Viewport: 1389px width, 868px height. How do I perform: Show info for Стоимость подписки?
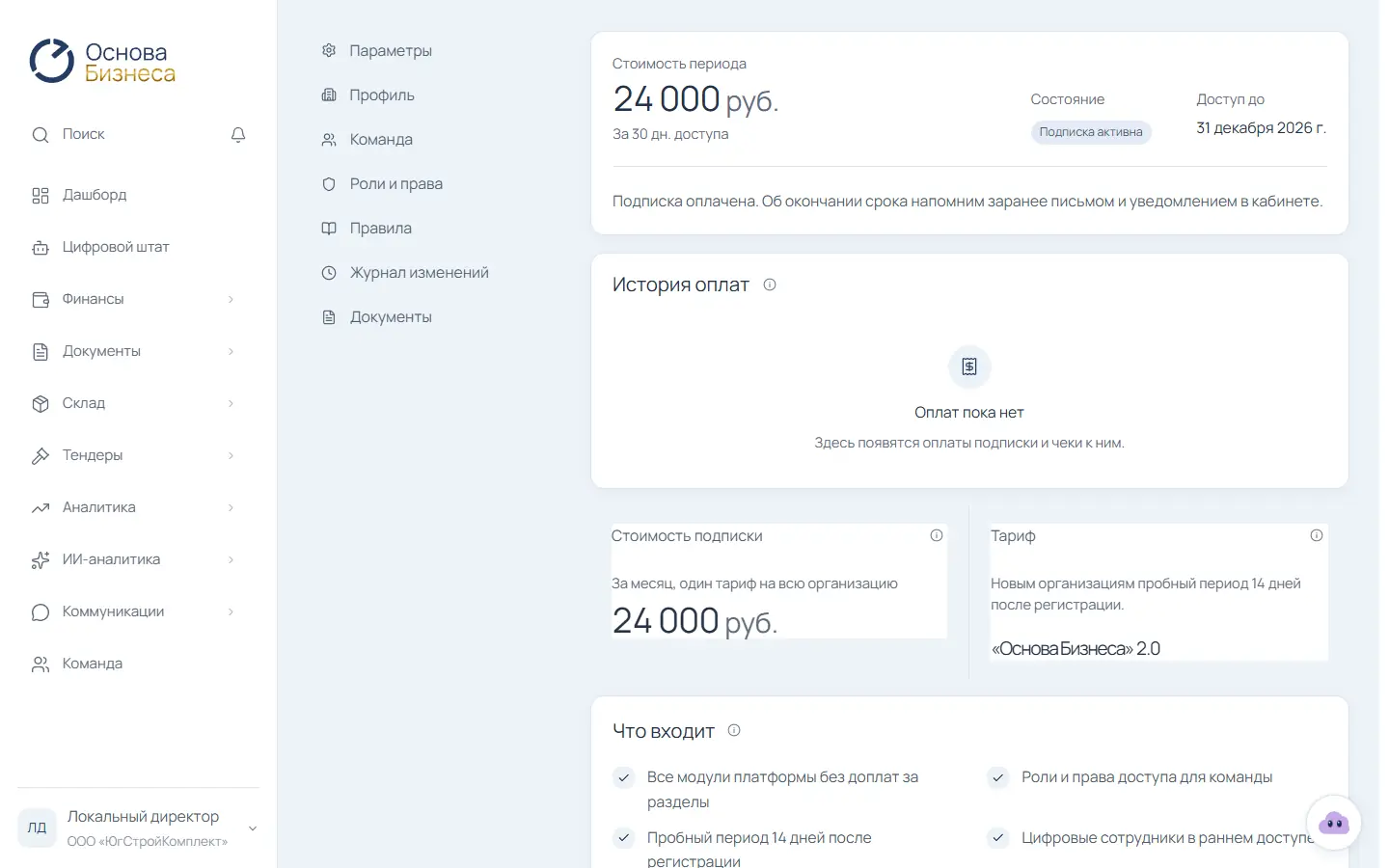(x=937, y=535)
